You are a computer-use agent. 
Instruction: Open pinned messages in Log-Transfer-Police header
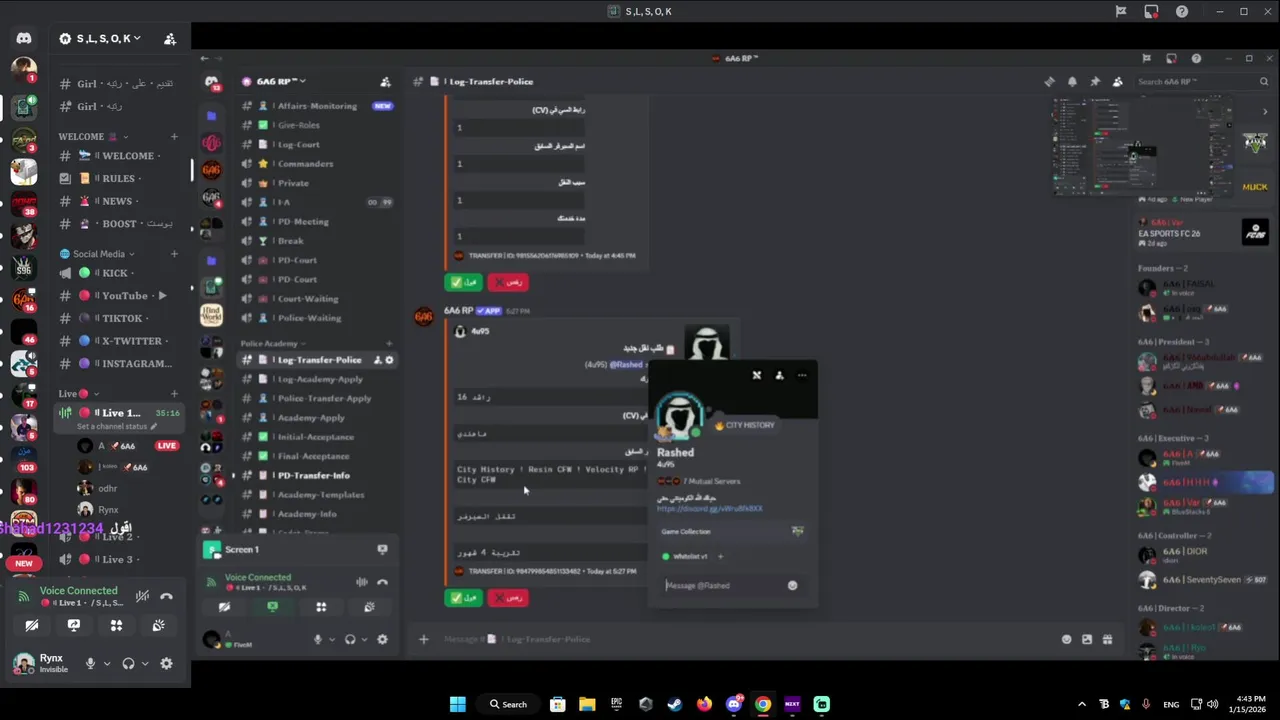(1095, 82)
